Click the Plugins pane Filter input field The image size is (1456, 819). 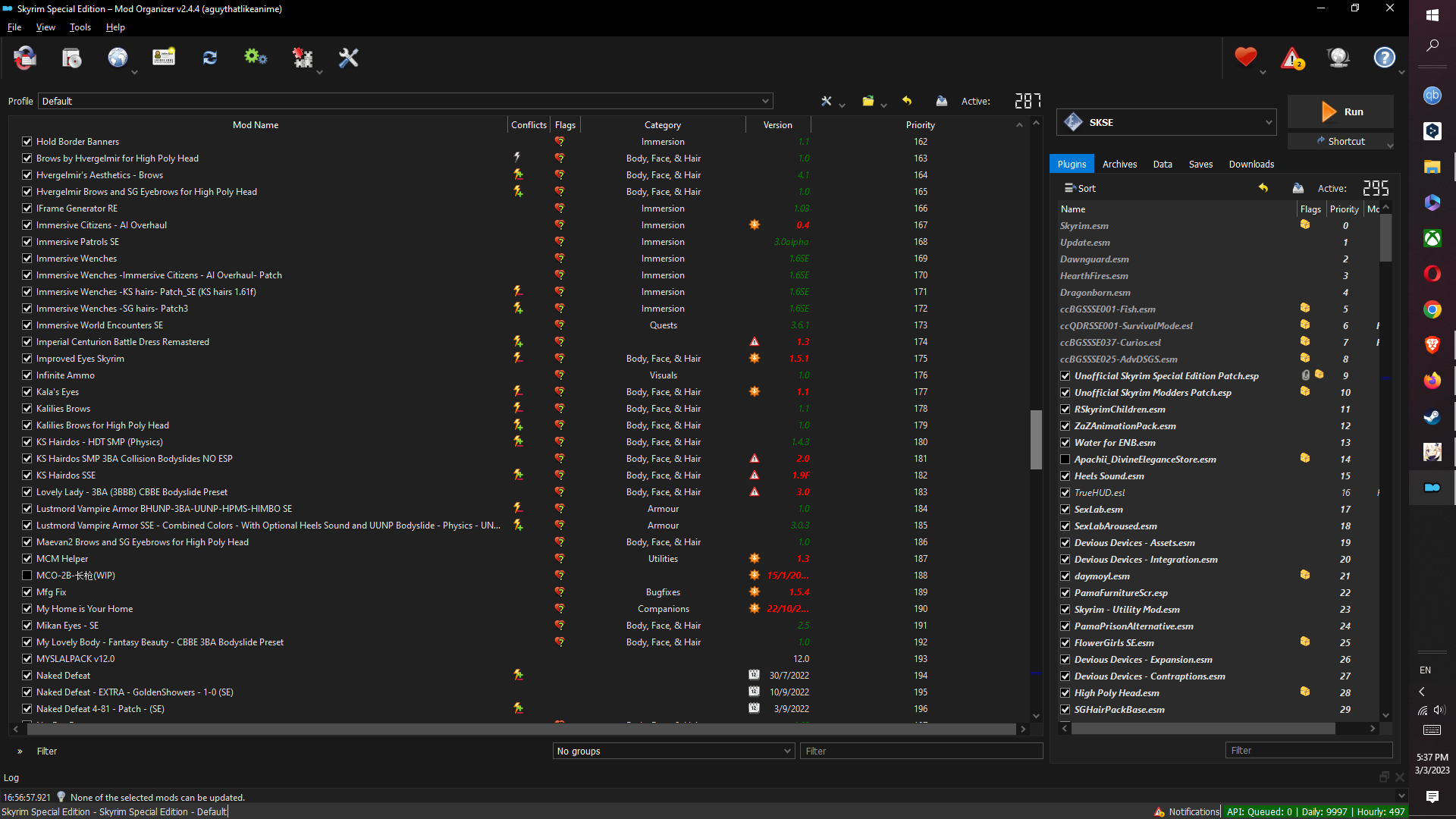pyautogui.click(x=1309, y=750)
